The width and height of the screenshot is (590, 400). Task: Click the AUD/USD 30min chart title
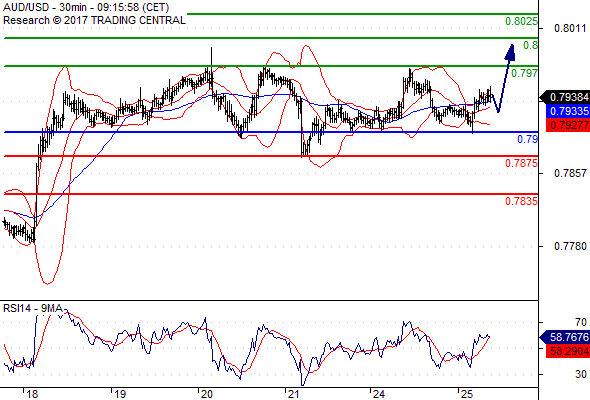coord(86,7)
